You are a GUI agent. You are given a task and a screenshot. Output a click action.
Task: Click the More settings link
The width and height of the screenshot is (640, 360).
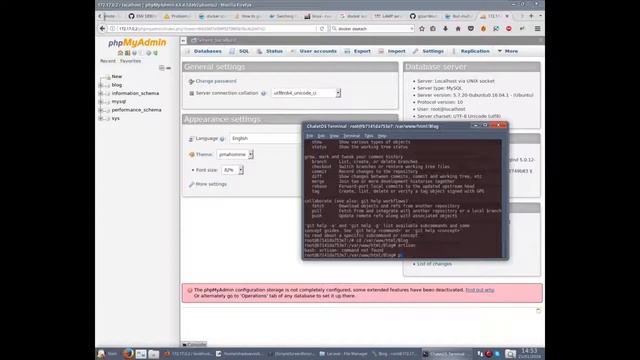tap(211, 184)
